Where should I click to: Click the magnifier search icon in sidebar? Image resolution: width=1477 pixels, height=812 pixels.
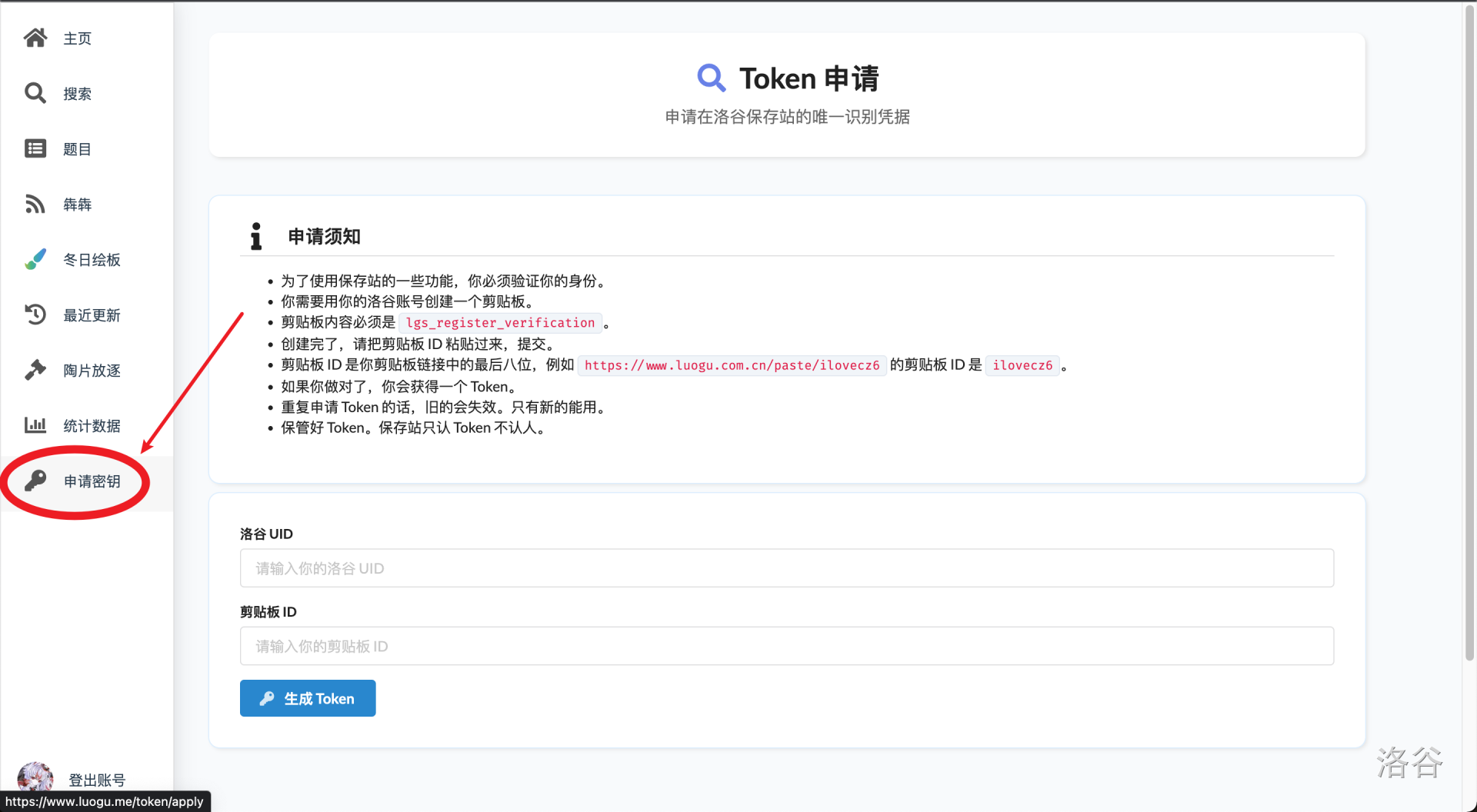coord(35,93)
